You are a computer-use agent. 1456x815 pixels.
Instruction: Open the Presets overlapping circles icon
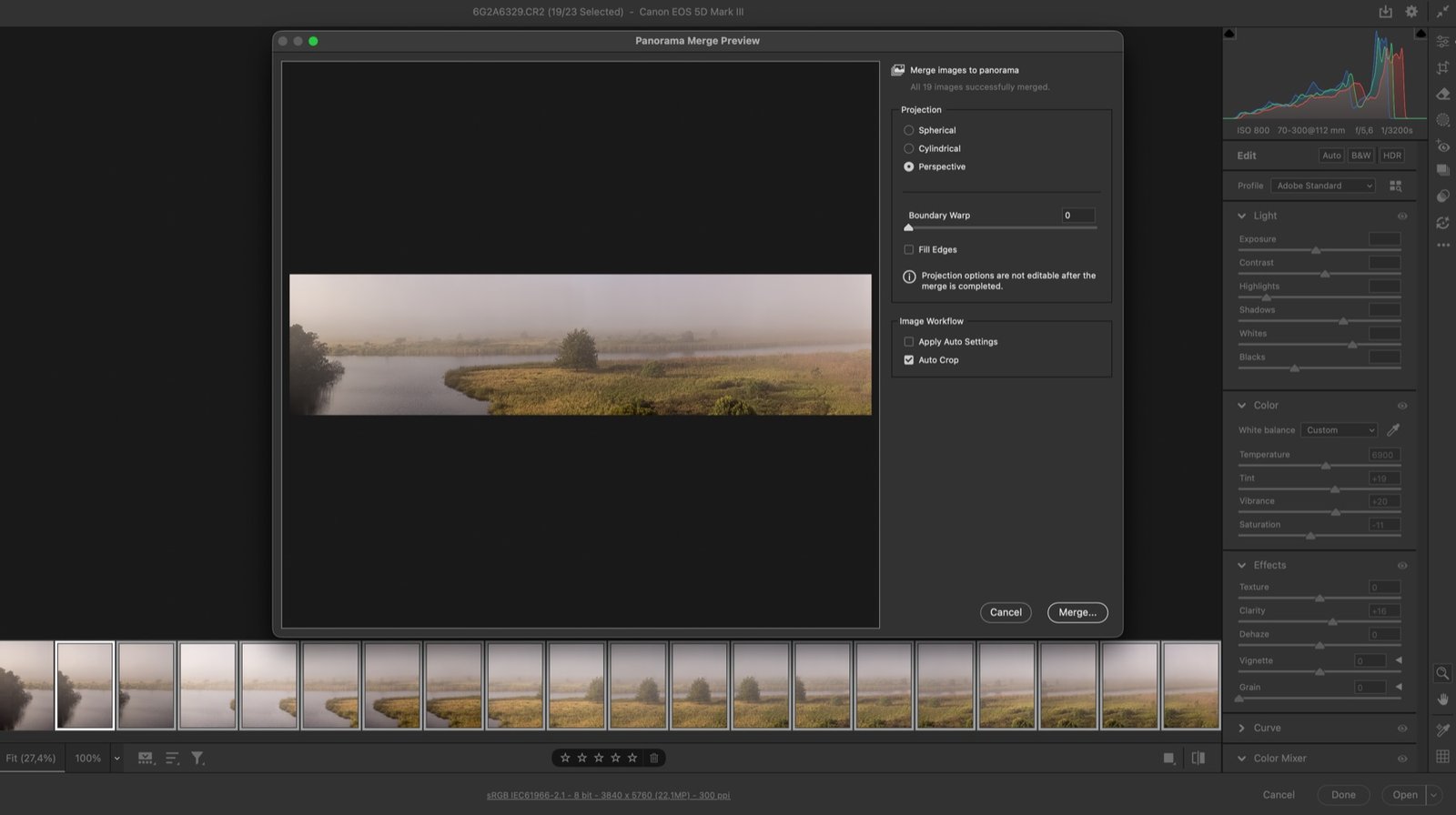[x=1442, y=196]
